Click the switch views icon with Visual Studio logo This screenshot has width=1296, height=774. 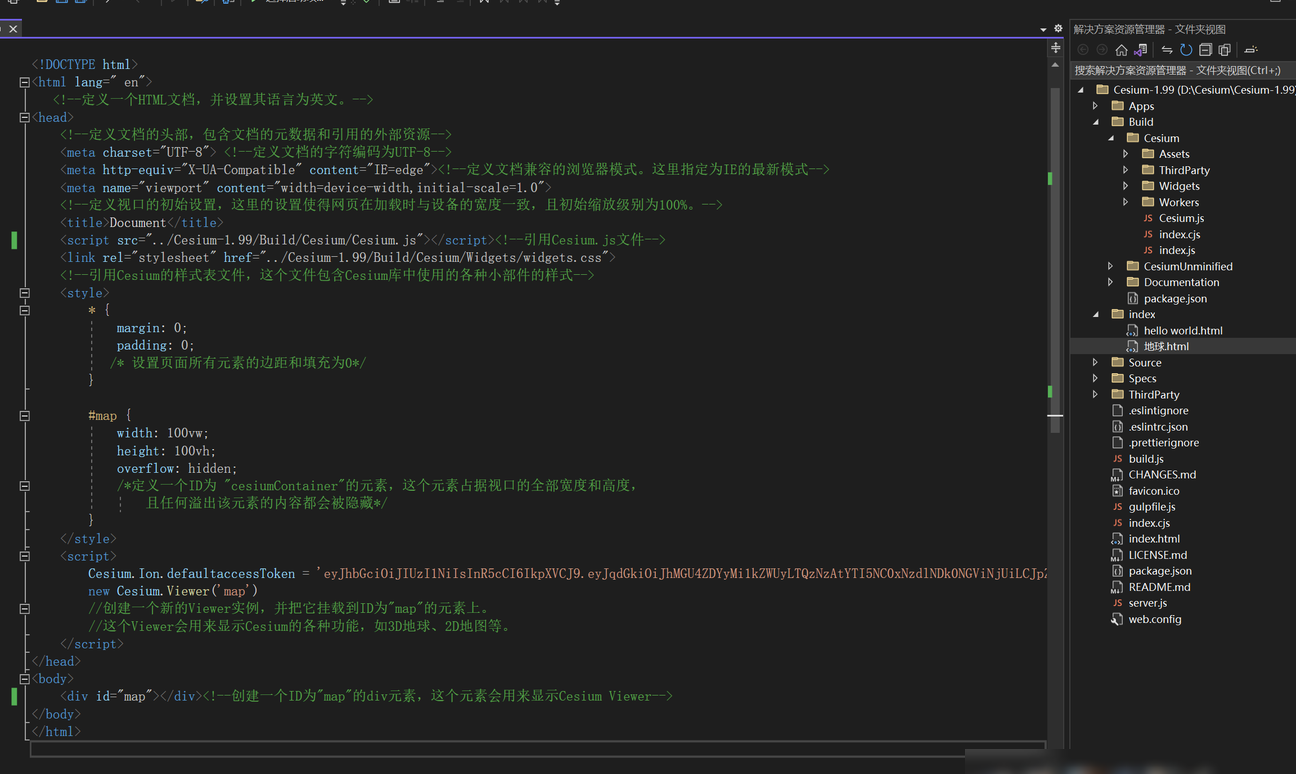pos(1141,50)
